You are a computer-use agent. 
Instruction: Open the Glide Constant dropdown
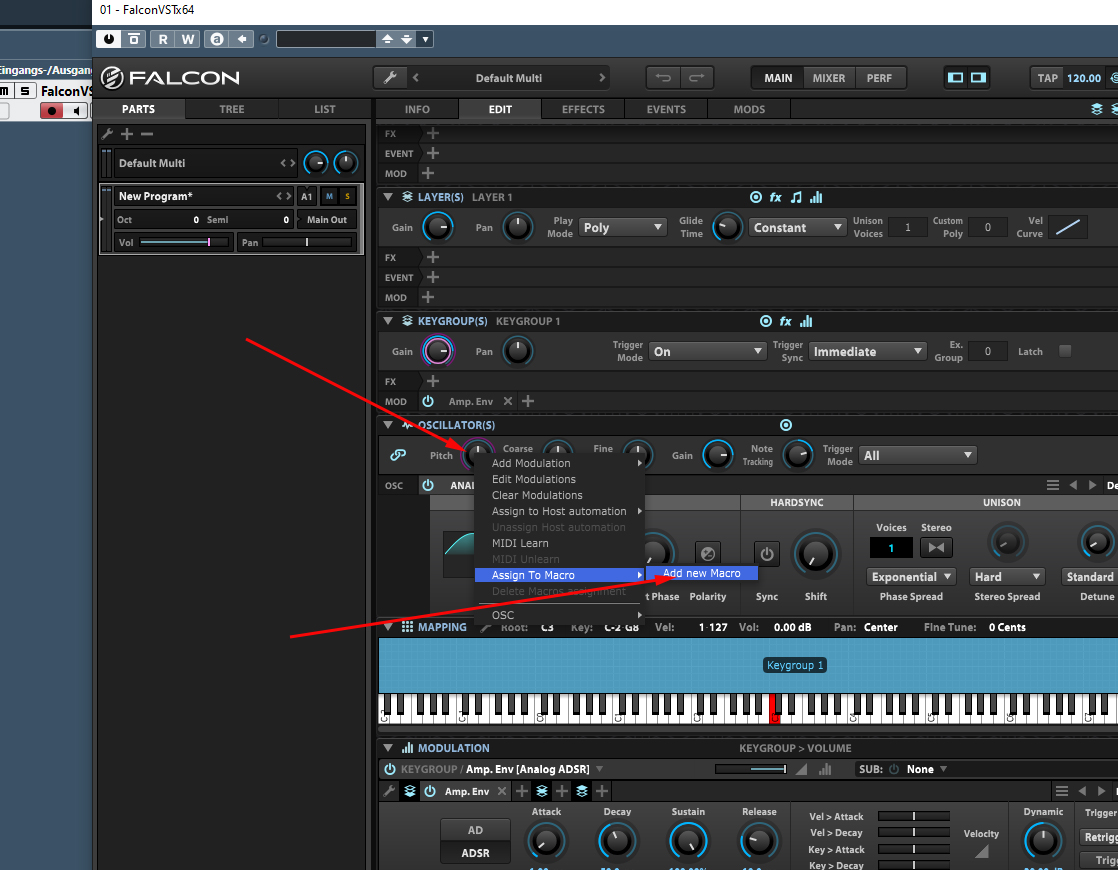(x=797, y=227)
